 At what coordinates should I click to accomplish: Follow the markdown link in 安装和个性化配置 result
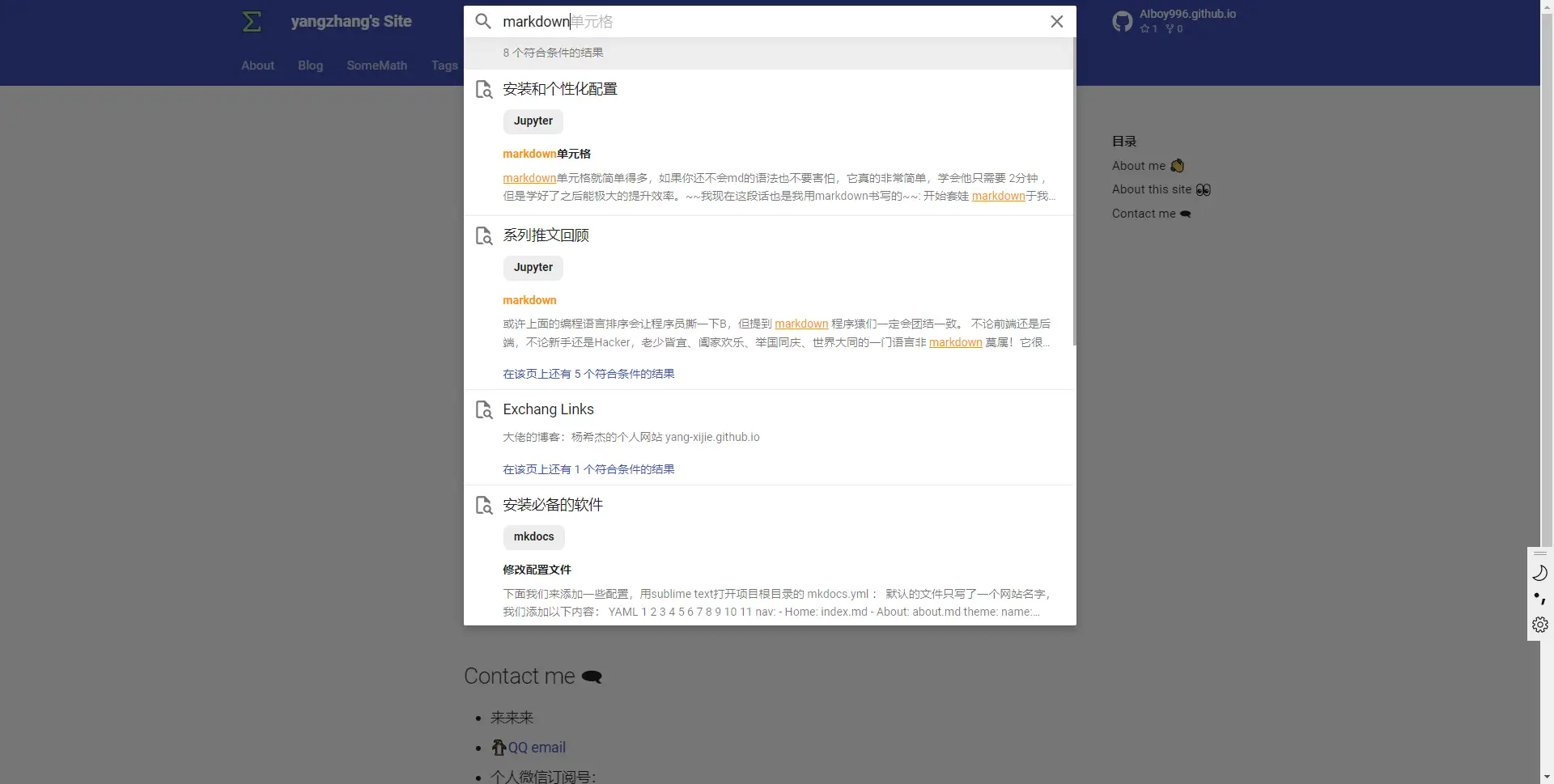529,178
